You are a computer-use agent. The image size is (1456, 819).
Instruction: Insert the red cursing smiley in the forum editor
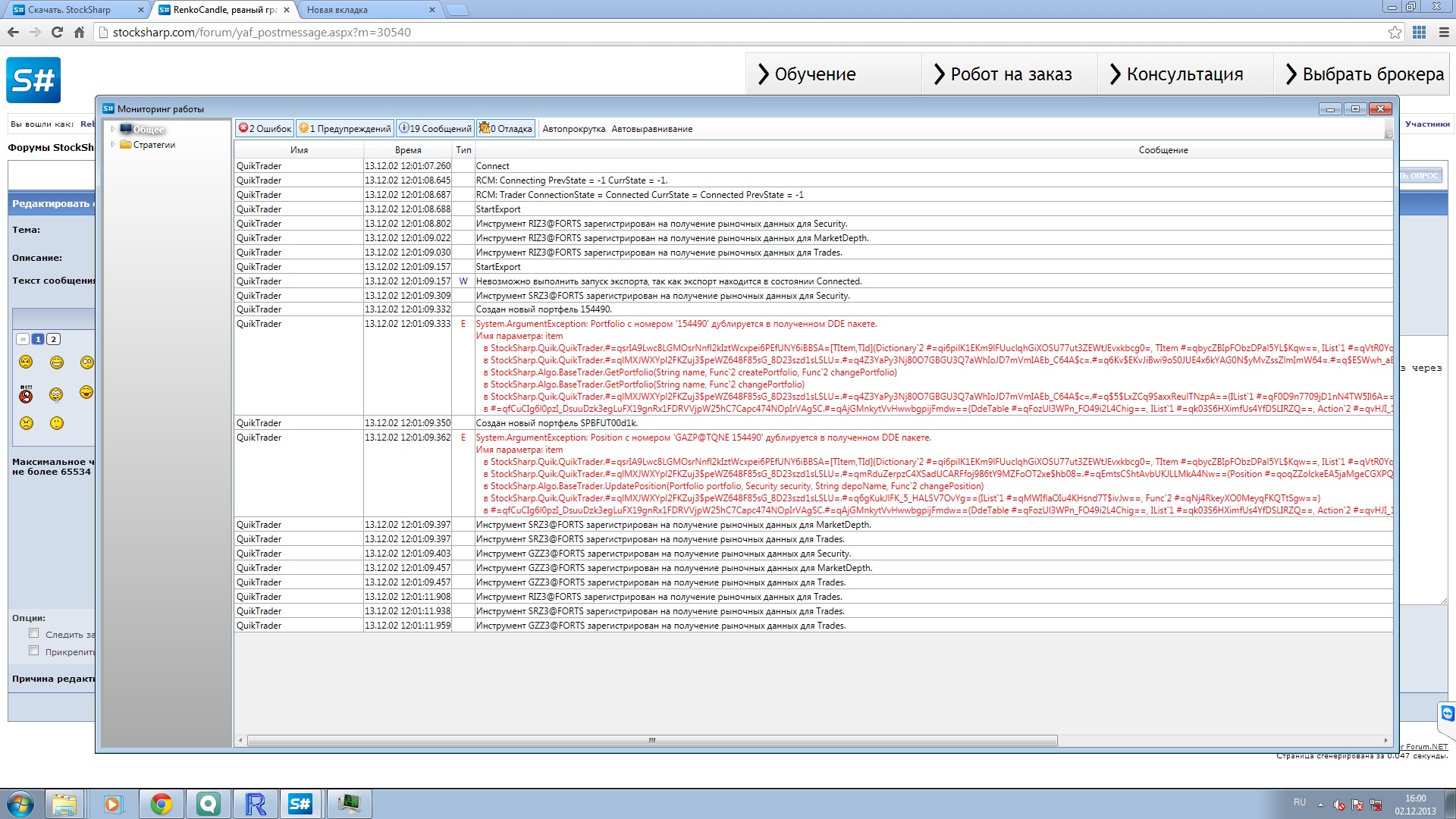[26, 394]
